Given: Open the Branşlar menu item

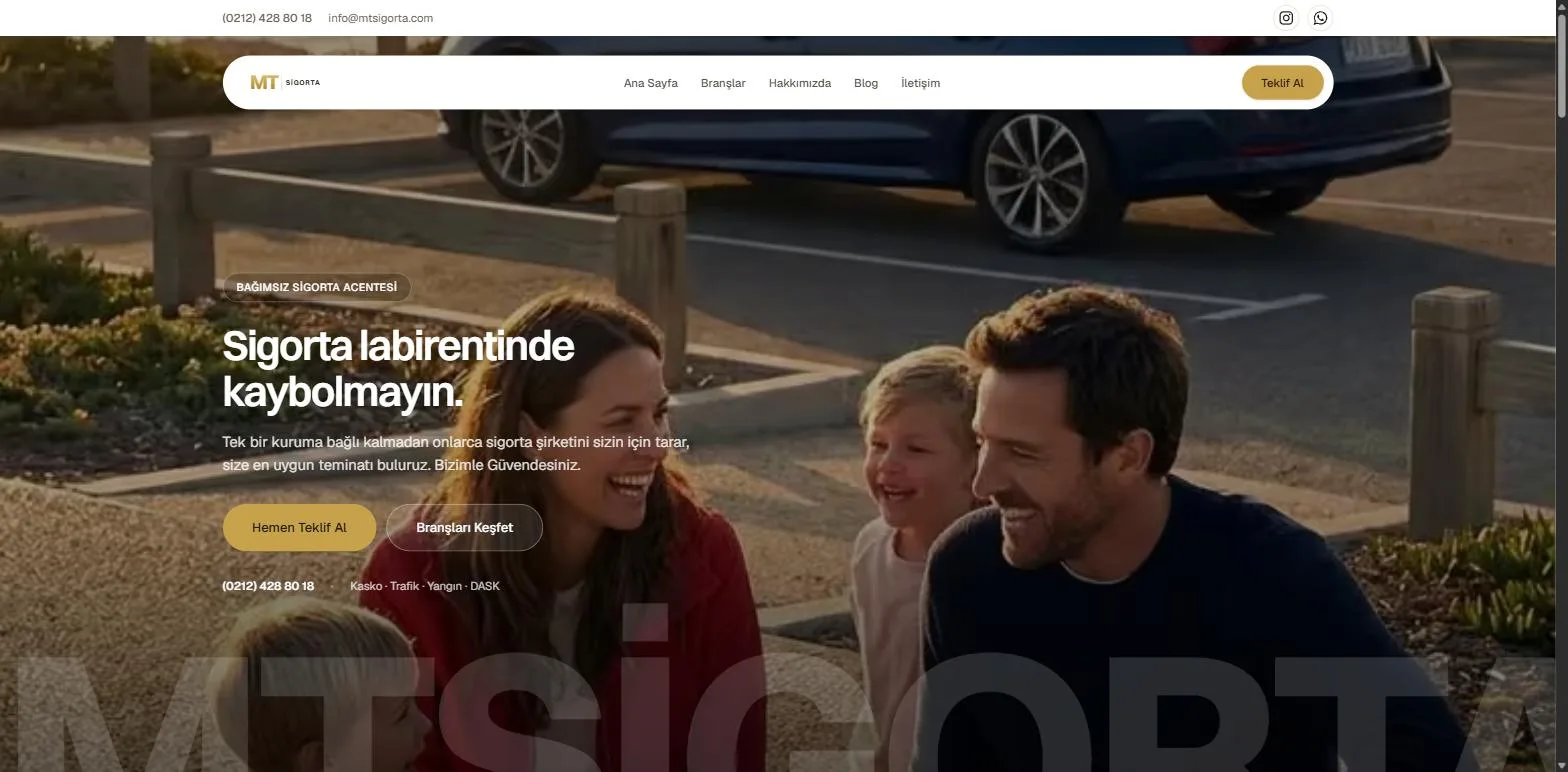Looking at the screenshot, I should click(723, 83).
